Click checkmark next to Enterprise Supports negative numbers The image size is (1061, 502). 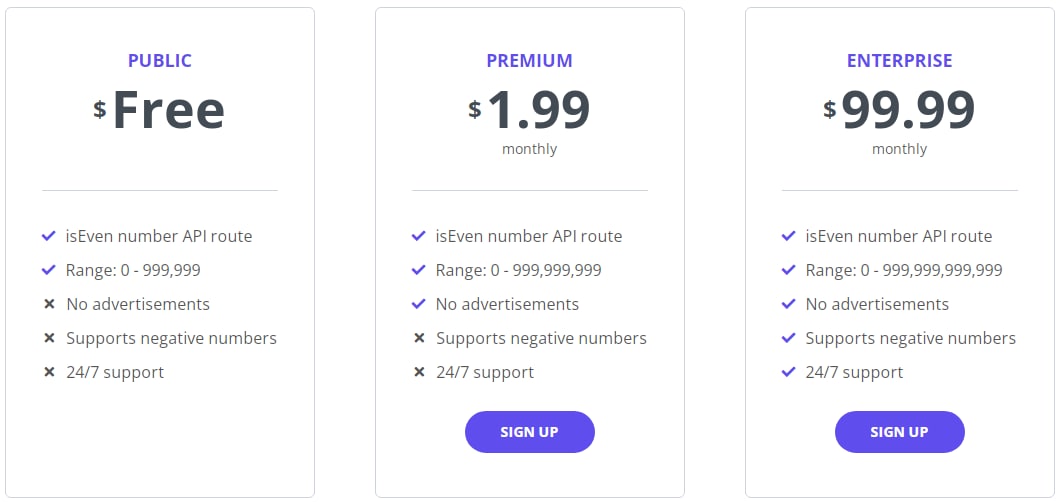(788, 338)
